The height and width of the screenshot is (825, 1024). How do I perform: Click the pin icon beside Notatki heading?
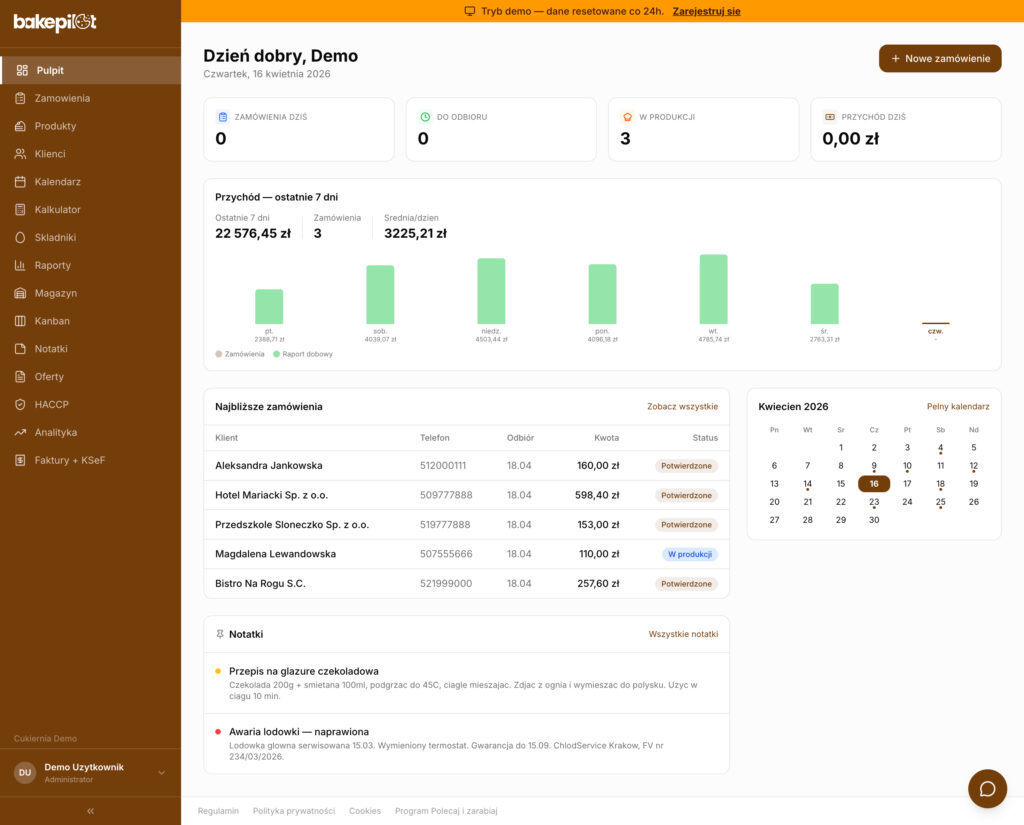point(220,634)
